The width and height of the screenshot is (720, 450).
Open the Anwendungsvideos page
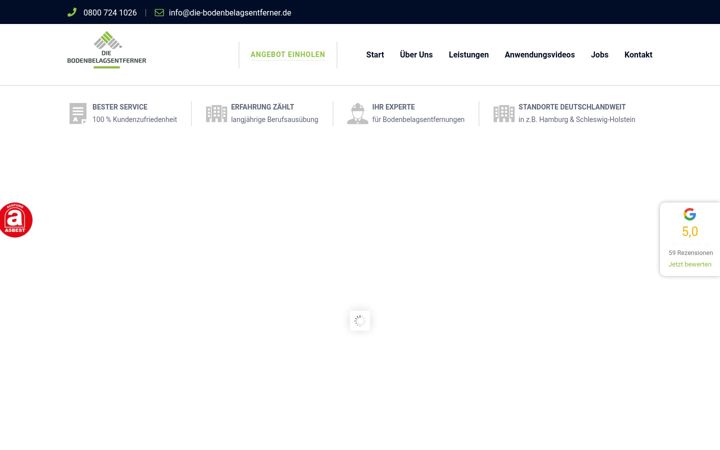(540, 55)
